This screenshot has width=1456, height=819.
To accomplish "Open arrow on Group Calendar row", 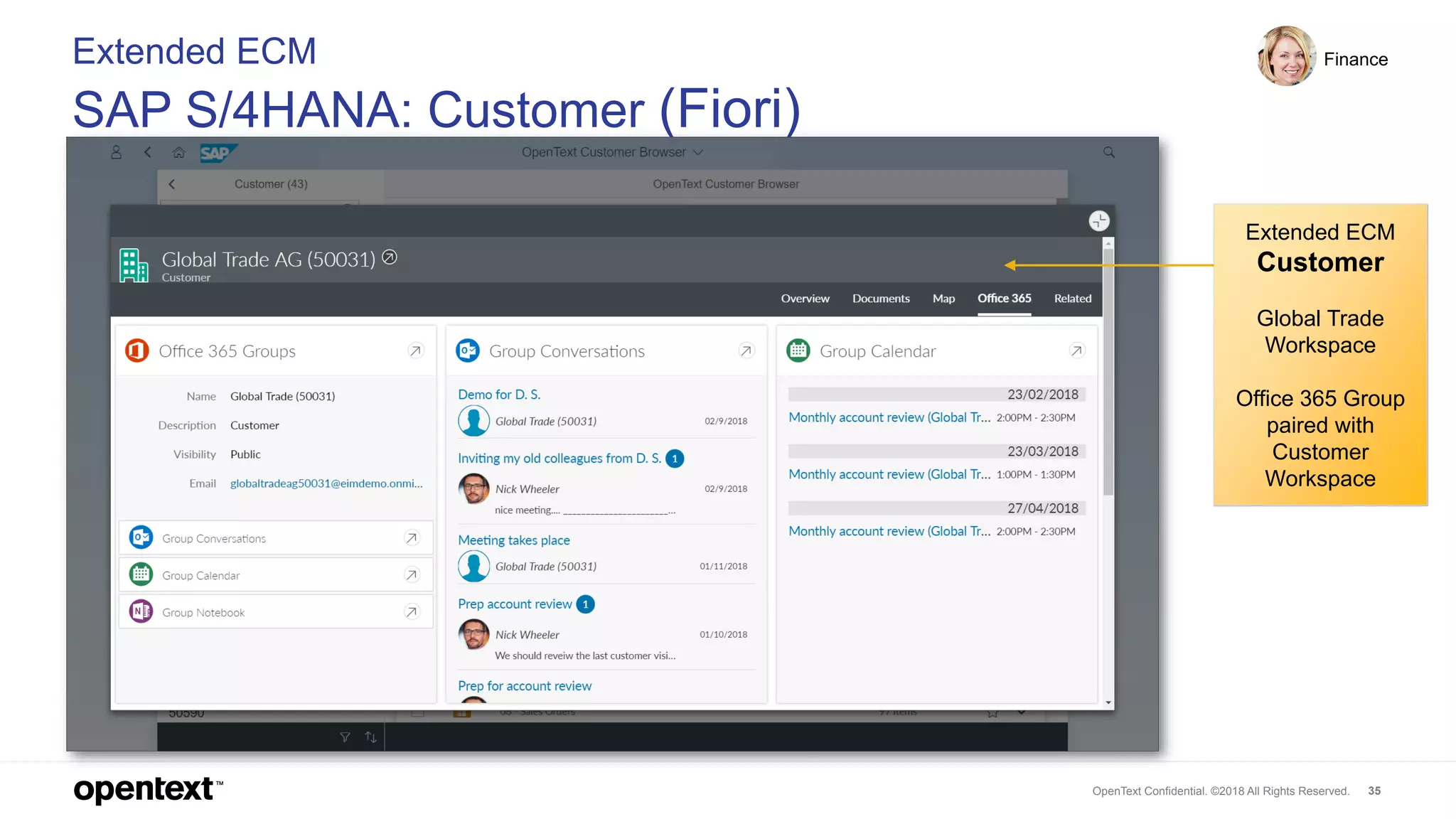I will click(412, 575).
